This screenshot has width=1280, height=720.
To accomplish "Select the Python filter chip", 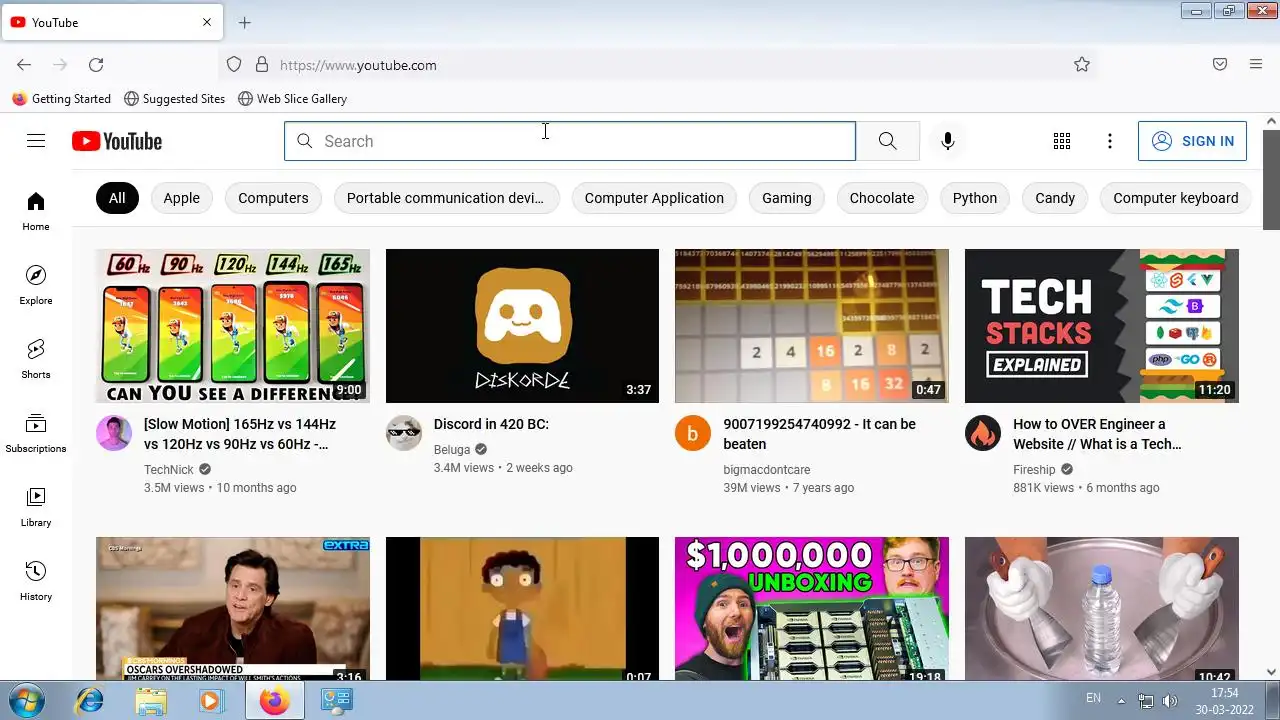I will pos(975,198).
